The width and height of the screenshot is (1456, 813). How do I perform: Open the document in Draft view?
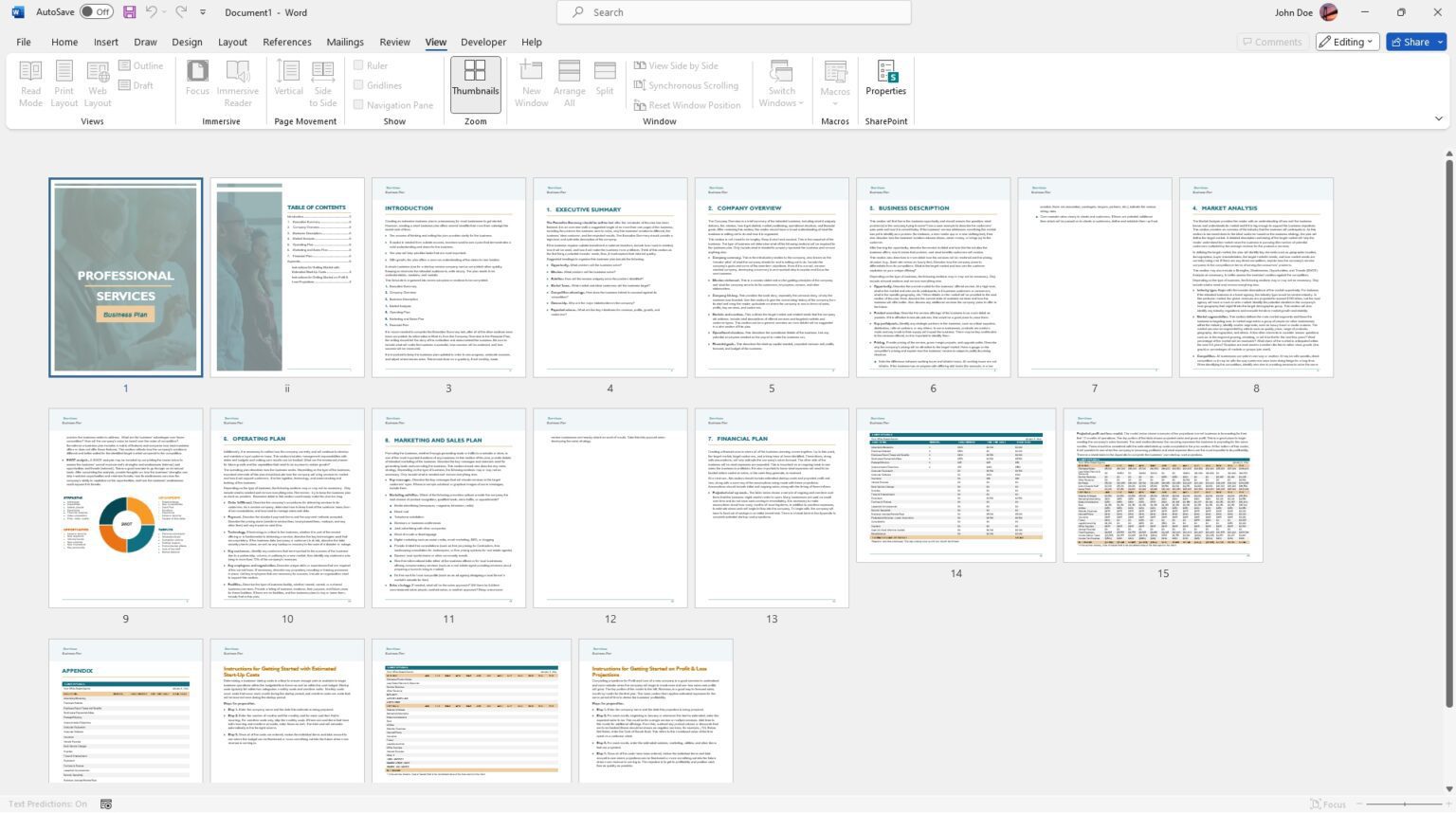(140, 85)
